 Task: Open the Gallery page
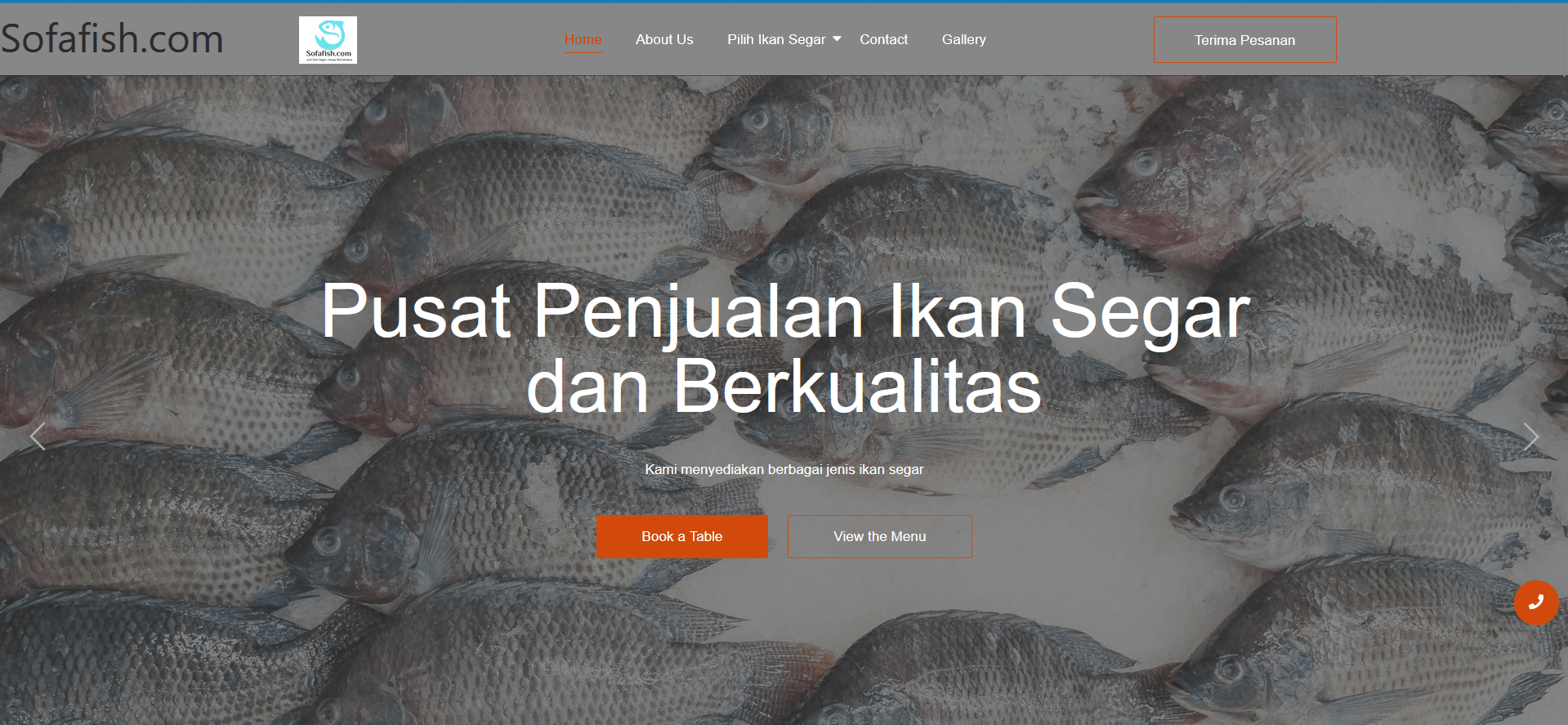(963, 39)
